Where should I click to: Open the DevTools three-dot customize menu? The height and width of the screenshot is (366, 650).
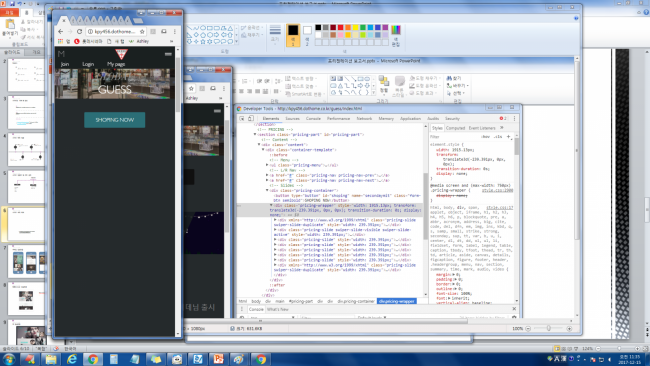tap(514, 119)
